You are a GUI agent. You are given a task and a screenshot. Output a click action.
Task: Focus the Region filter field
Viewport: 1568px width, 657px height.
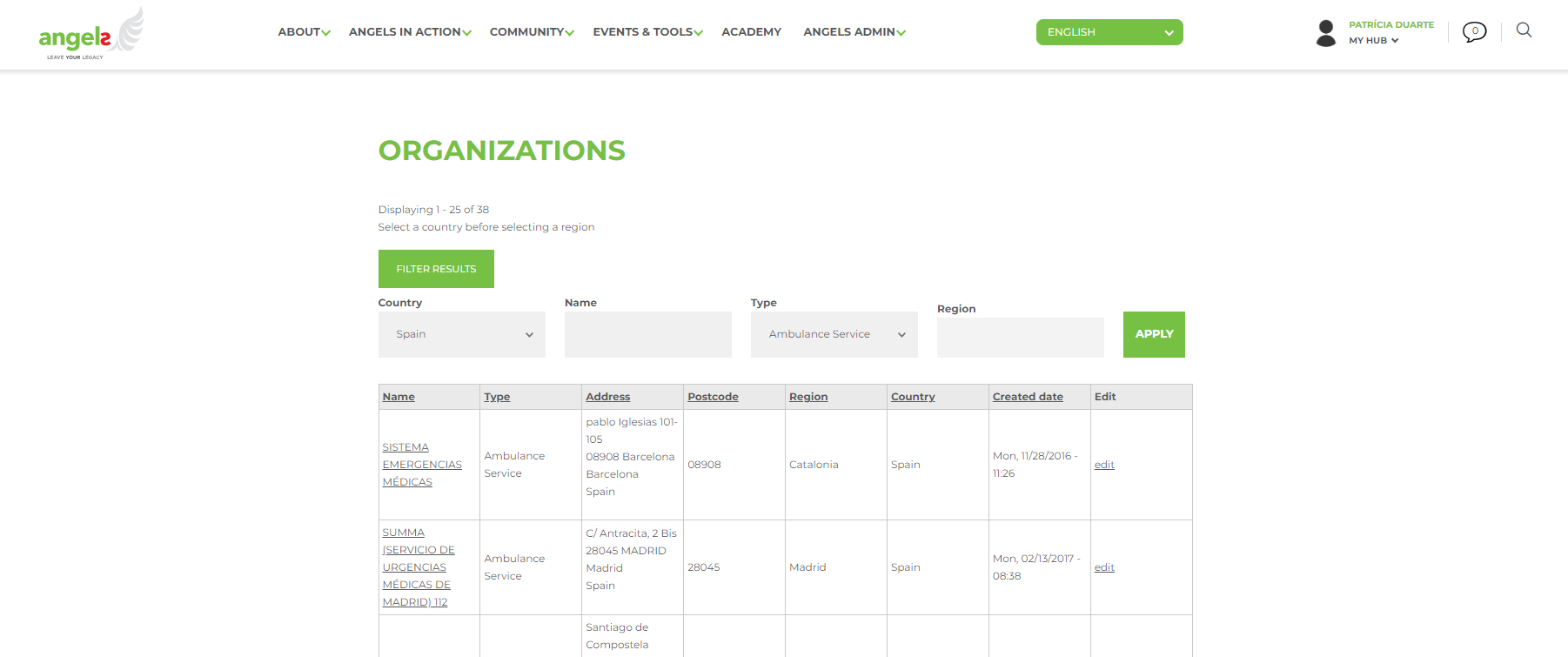tap(1021, 338)
